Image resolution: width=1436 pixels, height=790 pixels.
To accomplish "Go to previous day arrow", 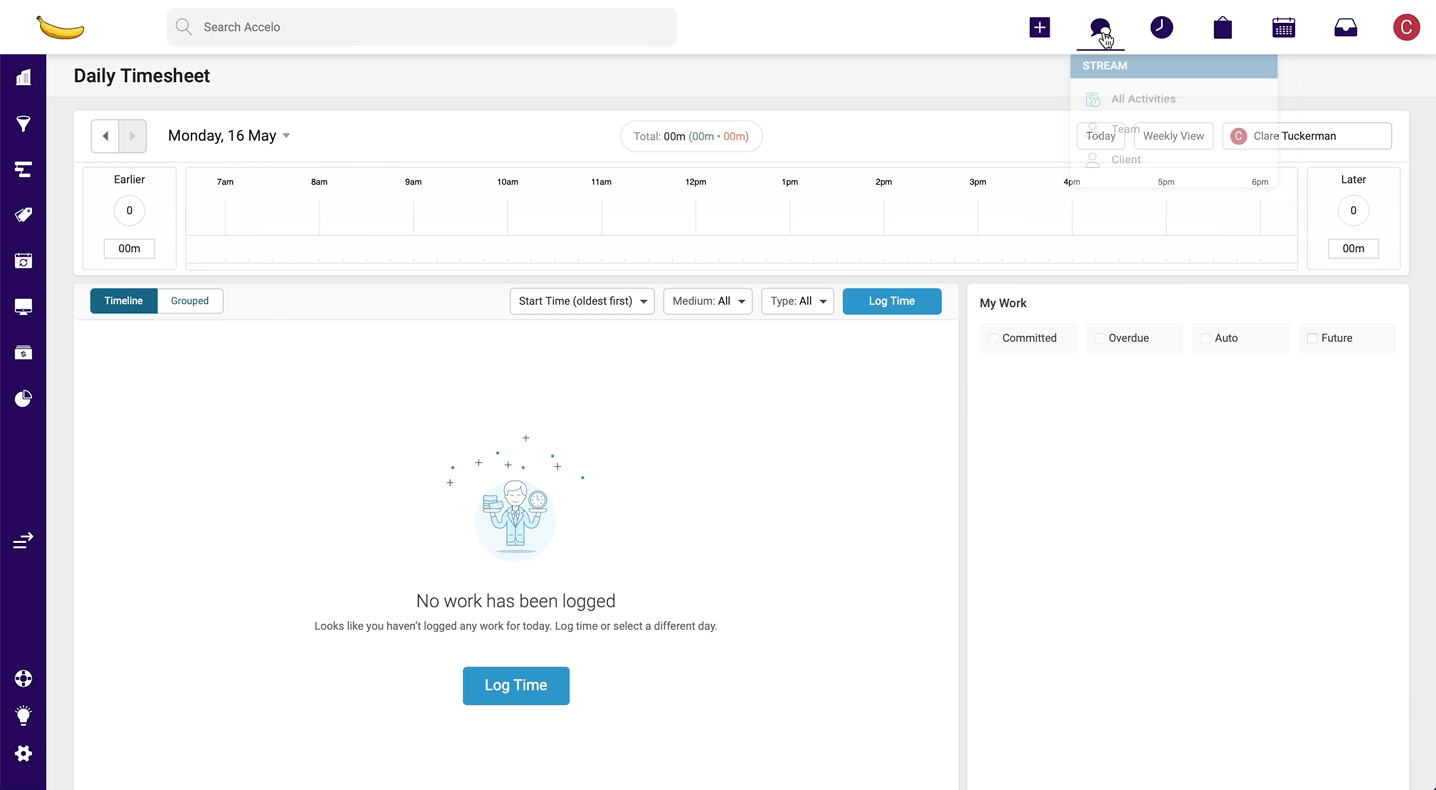I will point(105,136).
